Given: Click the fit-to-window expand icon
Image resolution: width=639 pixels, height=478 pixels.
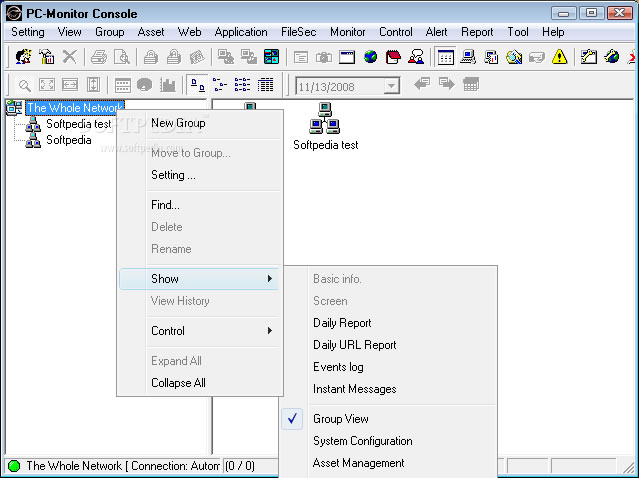Looking at the screenshot, I should click(47, 85).
